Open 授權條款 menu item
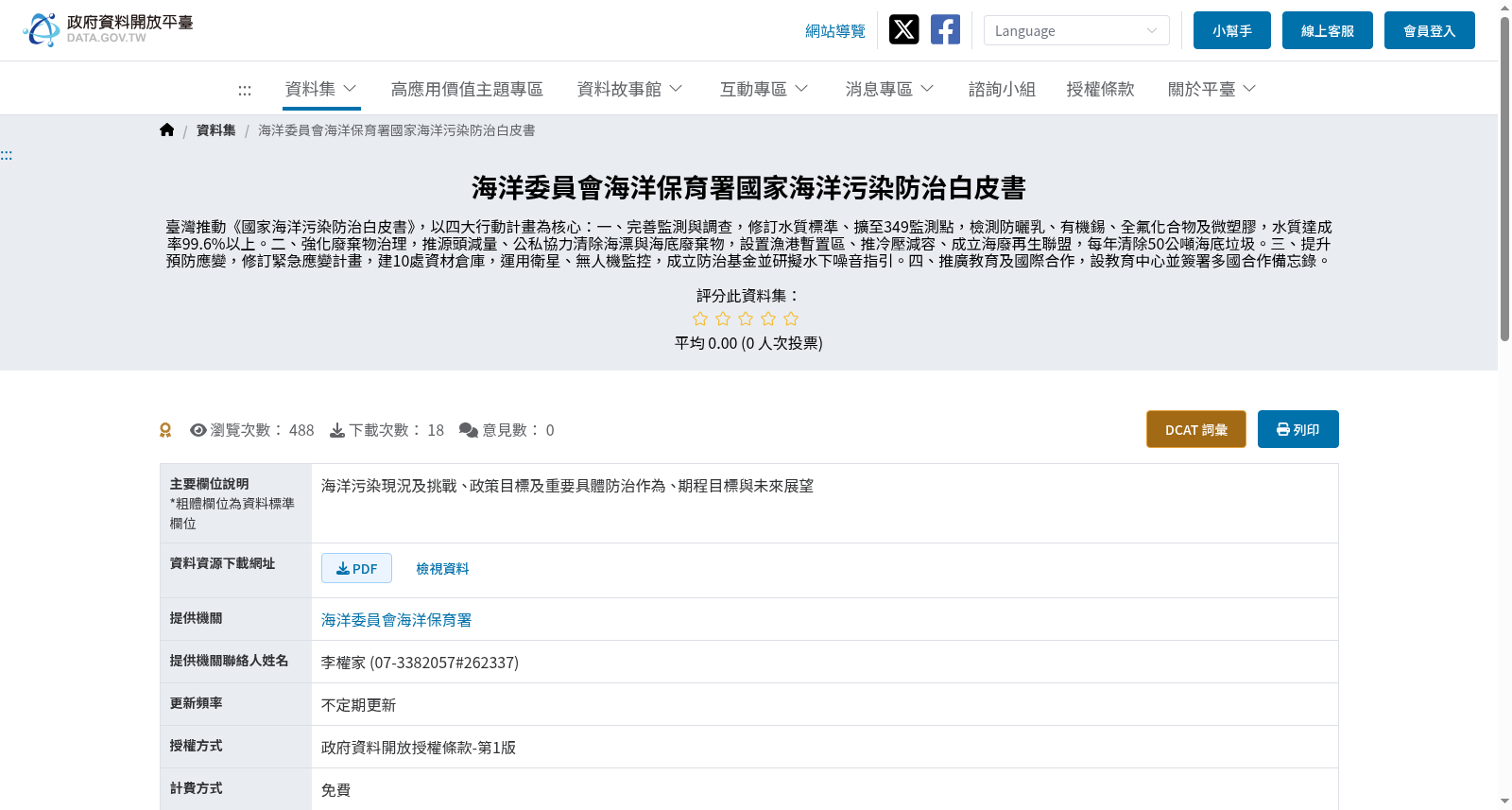The height and width of the screenshot is (810, 1512). (1100, 89)
